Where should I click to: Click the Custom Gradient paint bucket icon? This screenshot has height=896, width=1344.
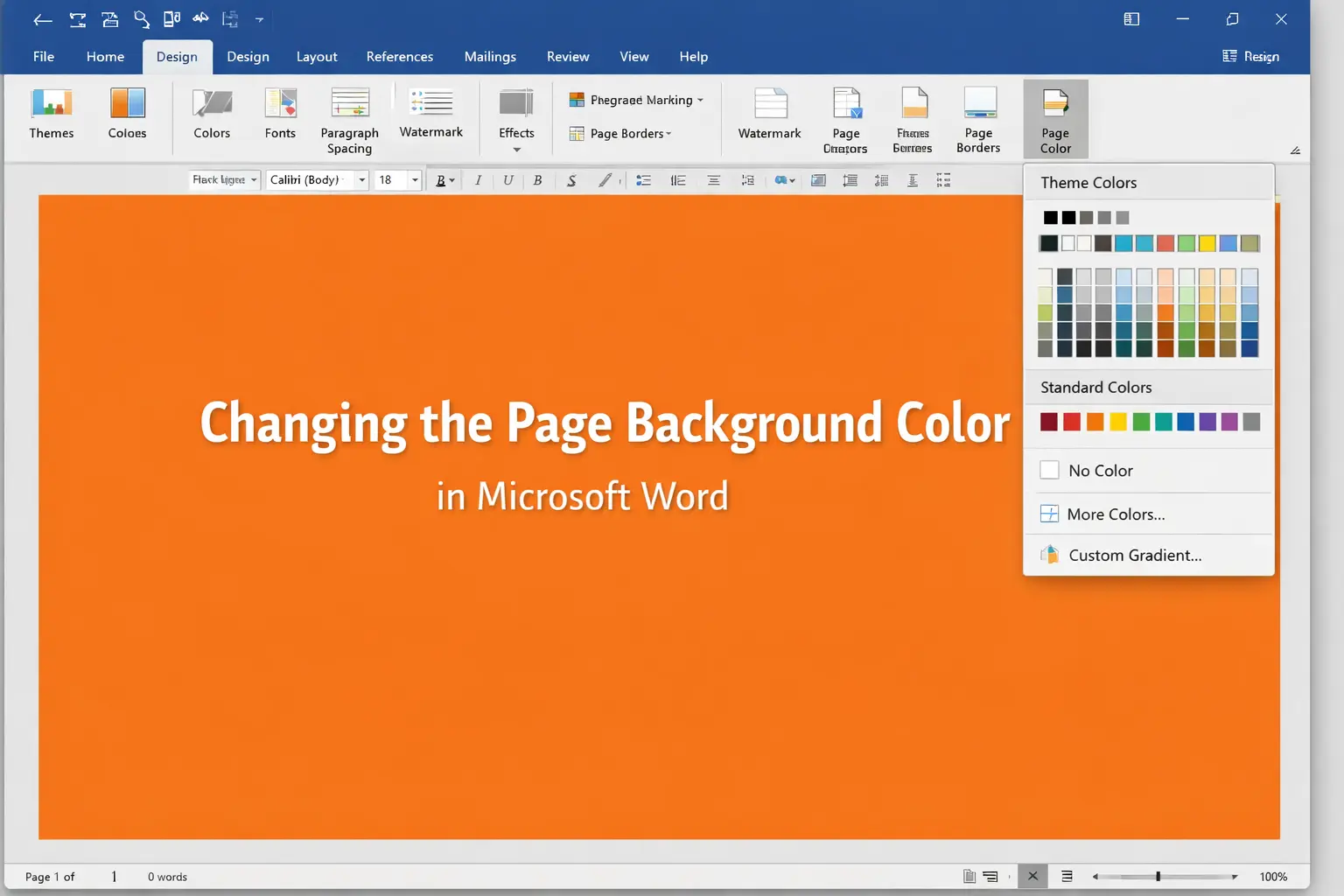pyautogui.click(x=1049, y=555)
